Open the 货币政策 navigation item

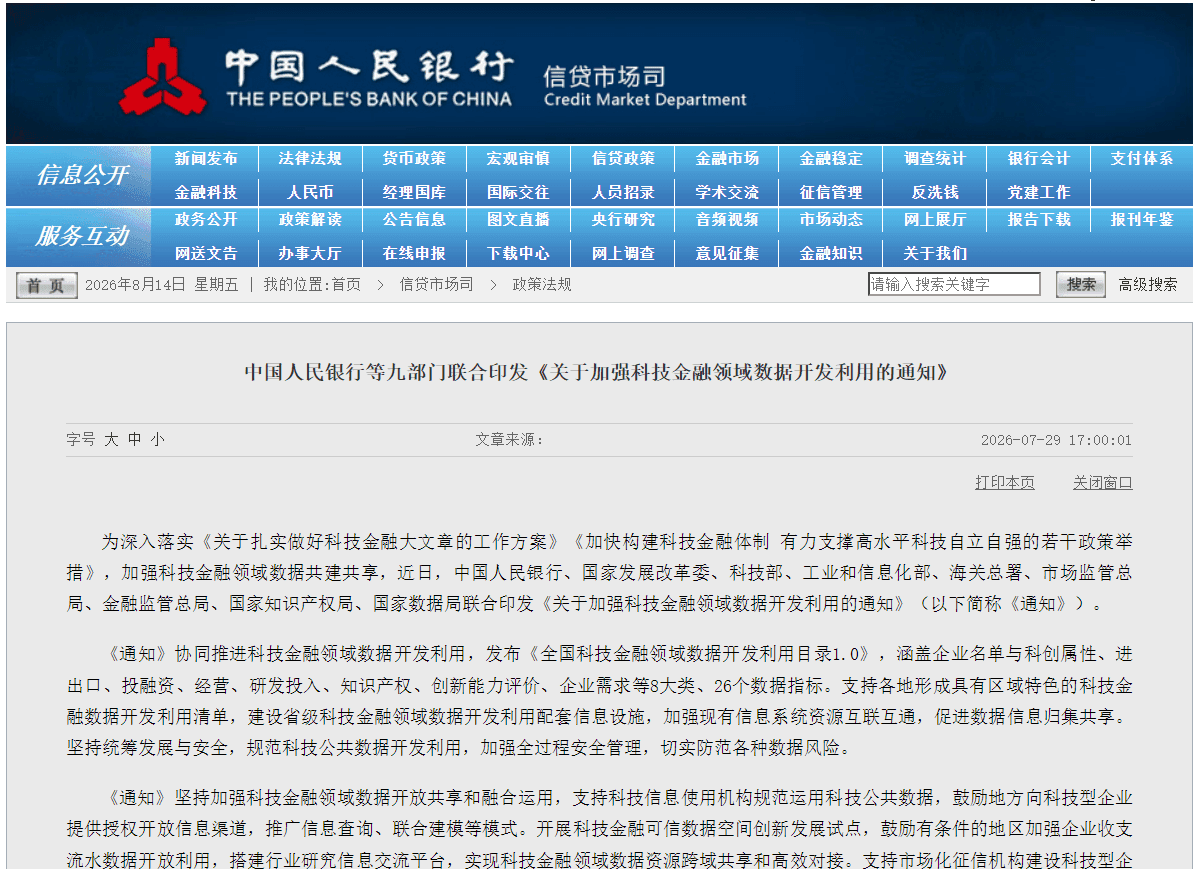tap(414, 158)
